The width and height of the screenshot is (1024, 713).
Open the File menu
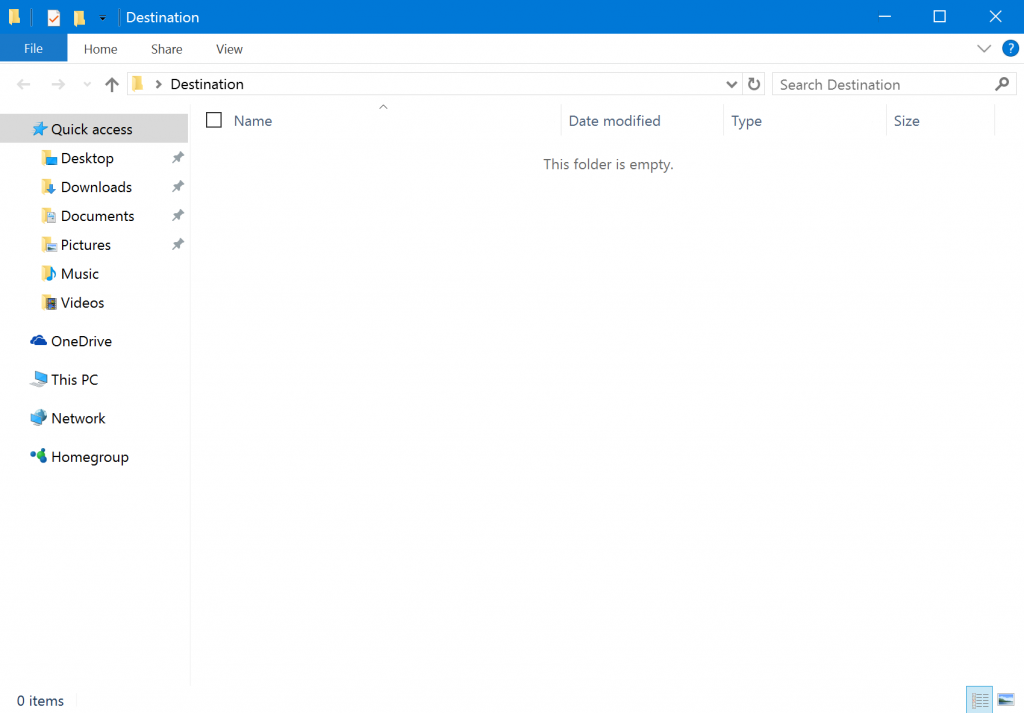coord(33,48)
